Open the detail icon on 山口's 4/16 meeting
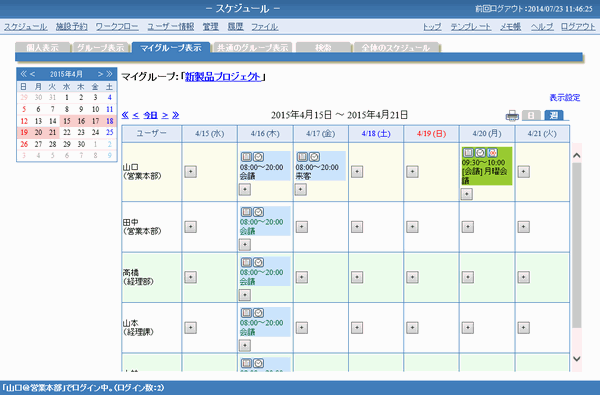Image resolution: width=600 pixels, height=395 pixels. (x=246, y=157)
